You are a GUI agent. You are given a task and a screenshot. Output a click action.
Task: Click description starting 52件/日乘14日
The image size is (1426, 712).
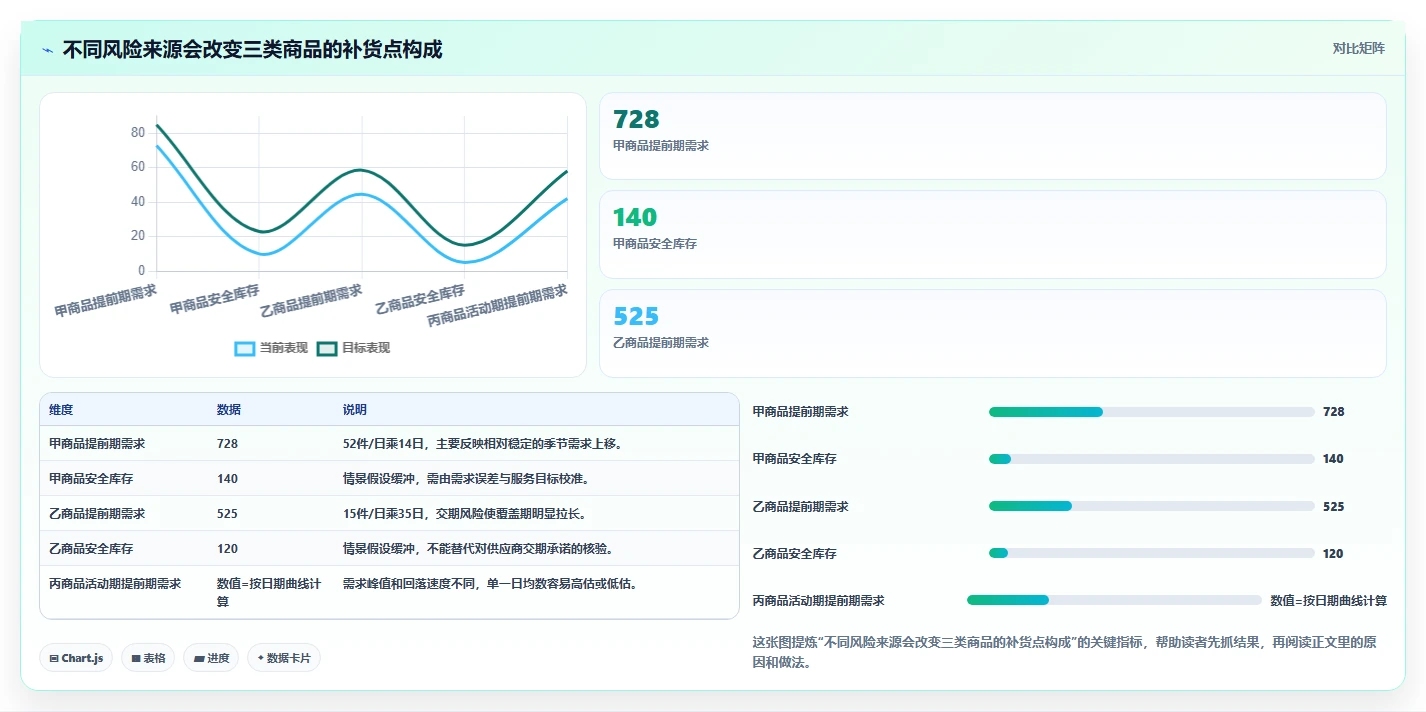pos(483,443)
